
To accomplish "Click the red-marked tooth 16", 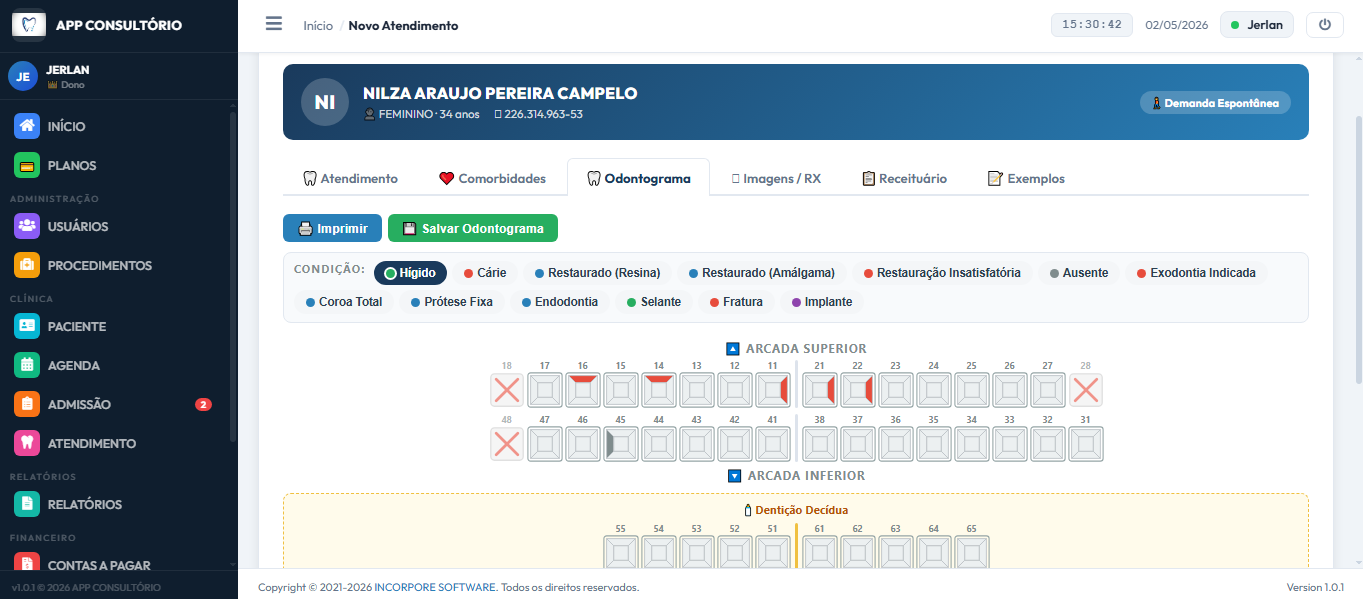I will coord(583,390).
